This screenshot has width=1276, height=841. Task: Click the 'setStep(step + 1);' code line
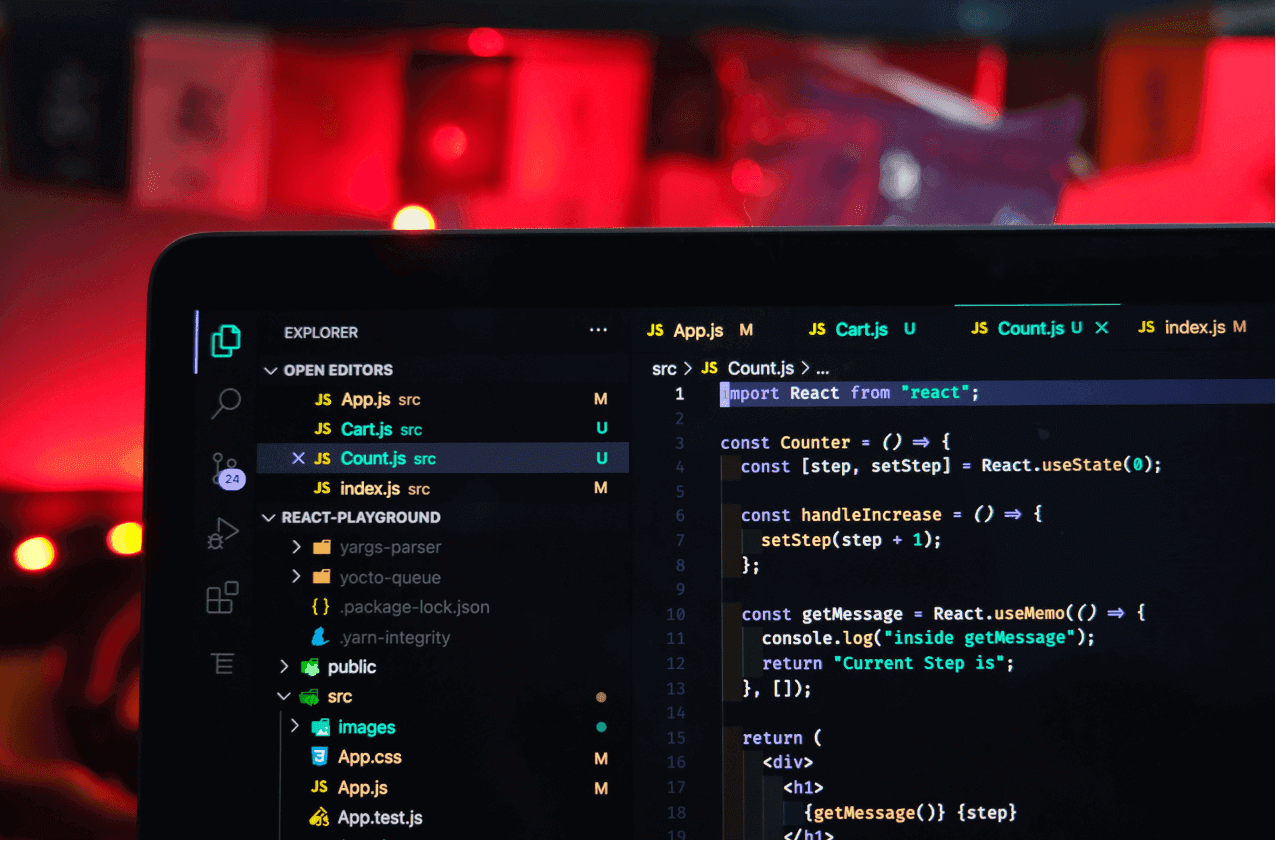point(851,539)
